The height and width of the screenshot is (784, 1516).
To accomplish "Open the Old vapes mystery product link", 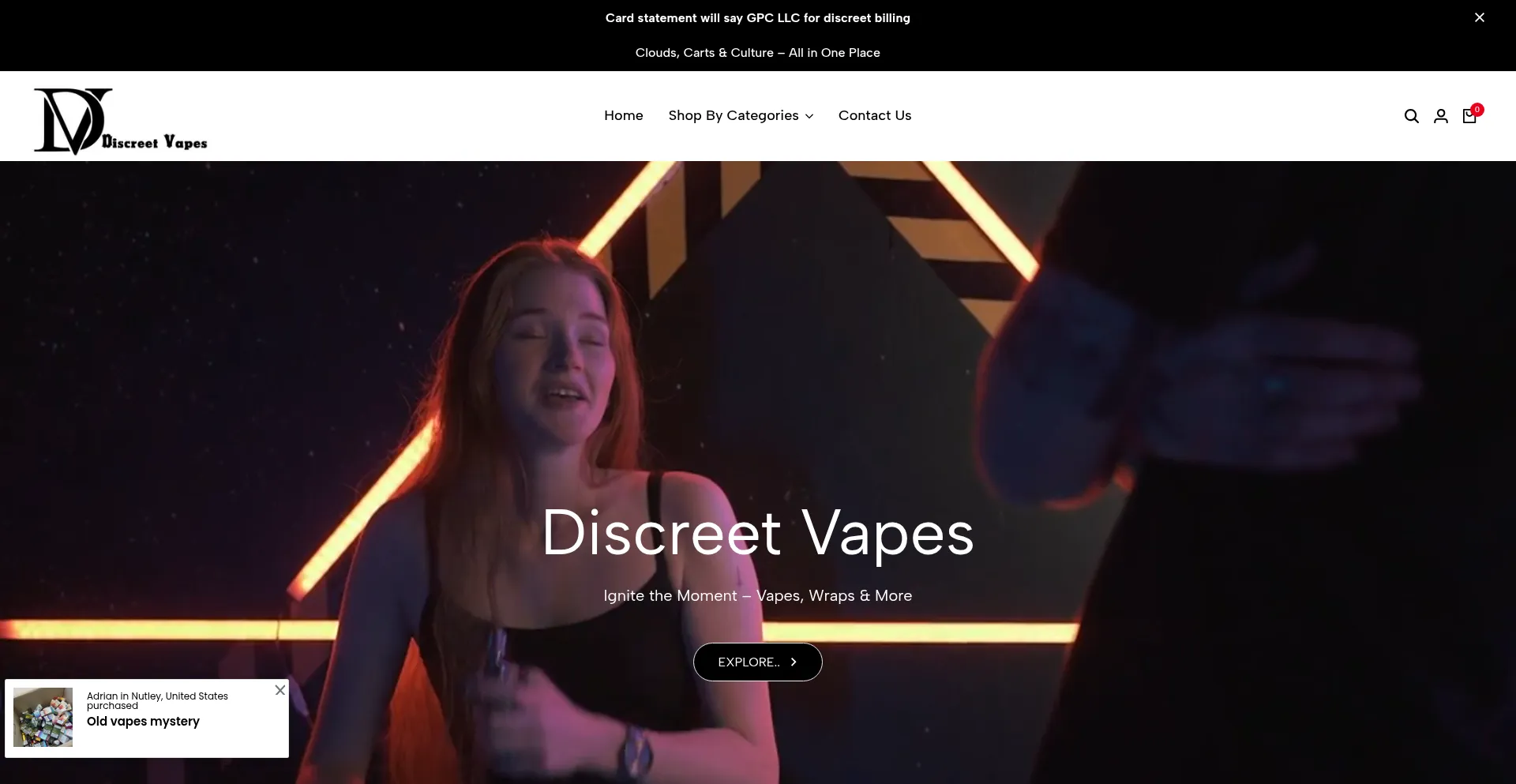I will pos(143,722).
